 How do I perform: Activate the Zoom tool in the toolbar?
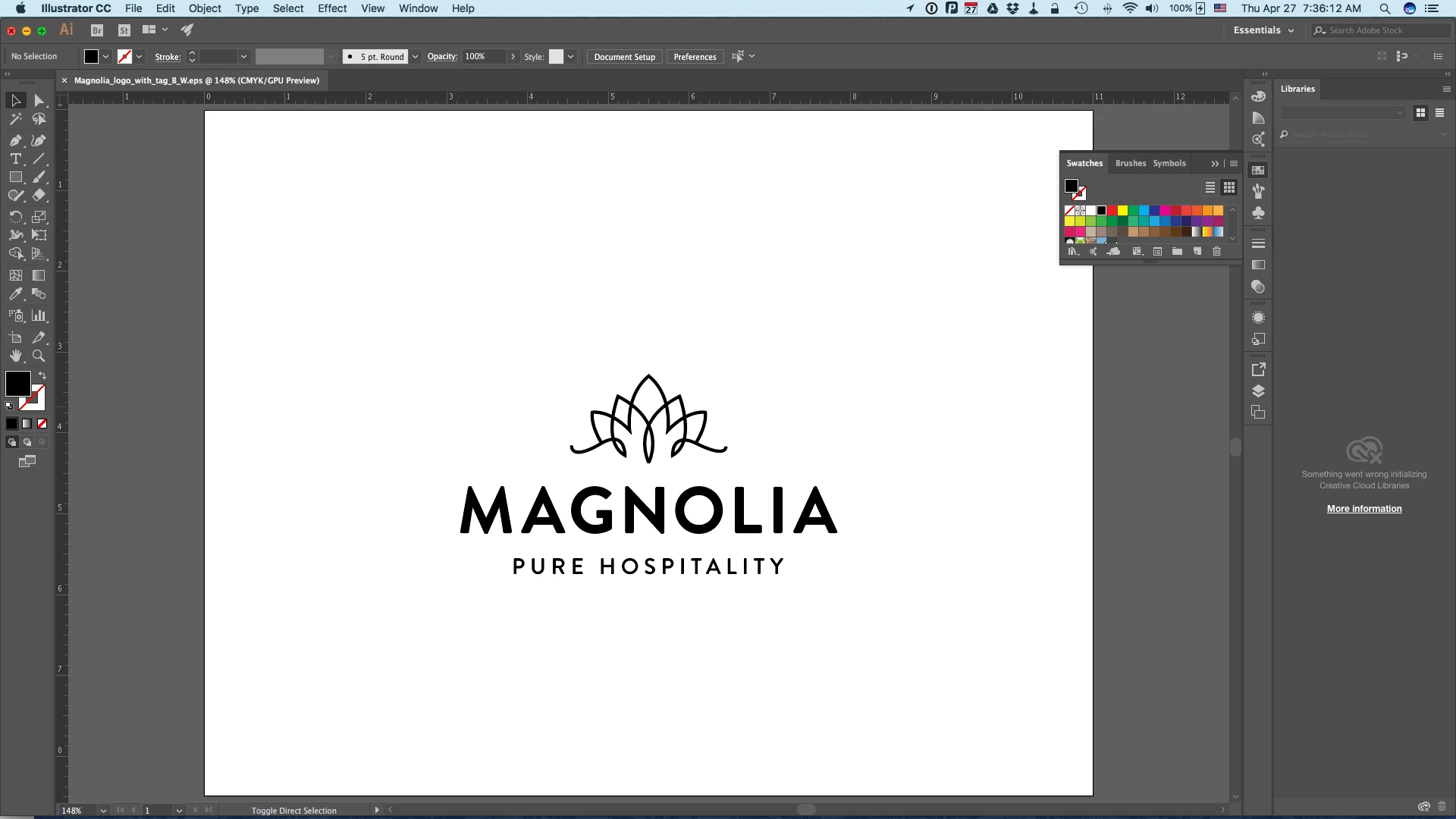[39, 356]
